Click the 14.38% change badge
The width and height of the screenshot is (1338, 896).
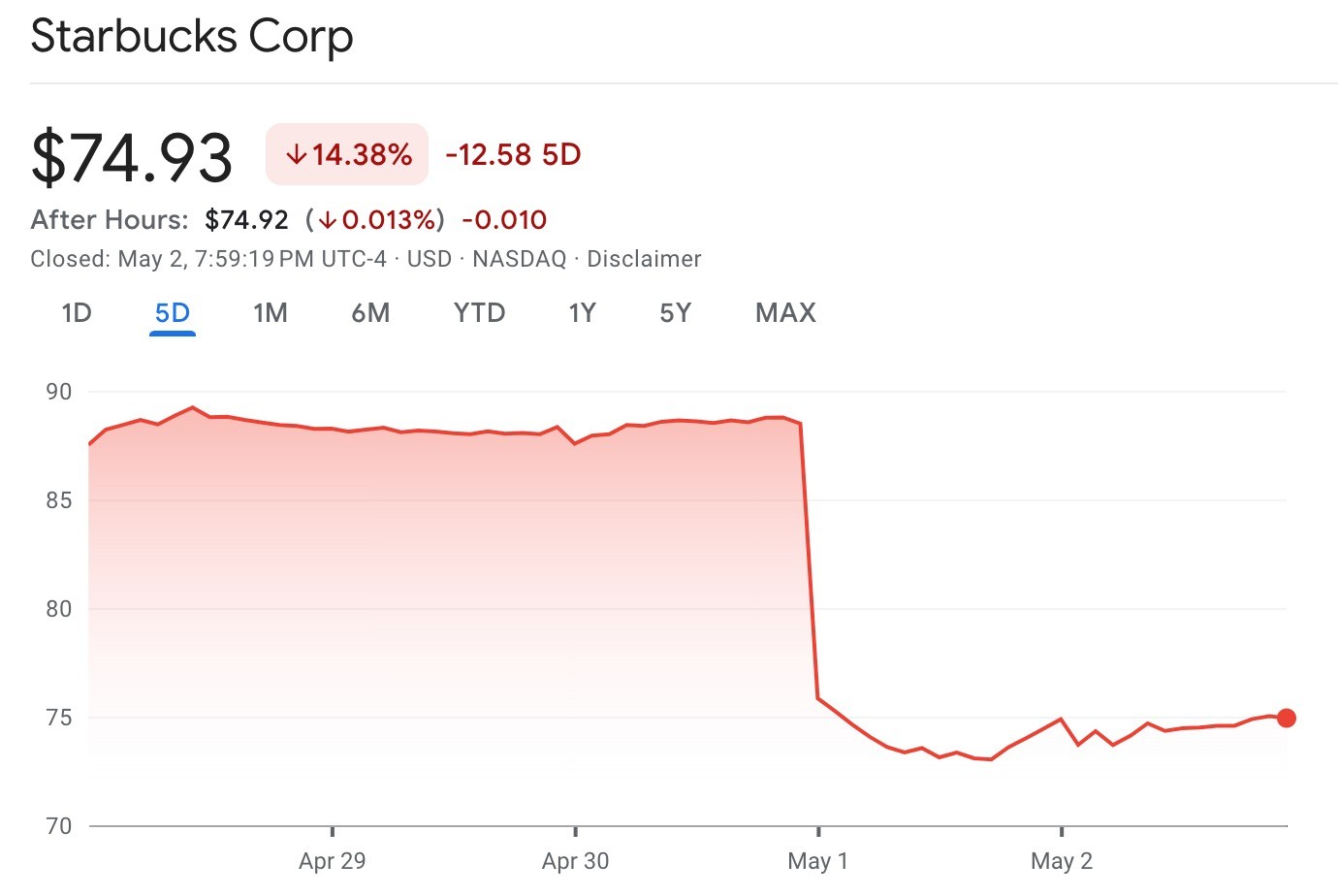(x=347, y=155)
